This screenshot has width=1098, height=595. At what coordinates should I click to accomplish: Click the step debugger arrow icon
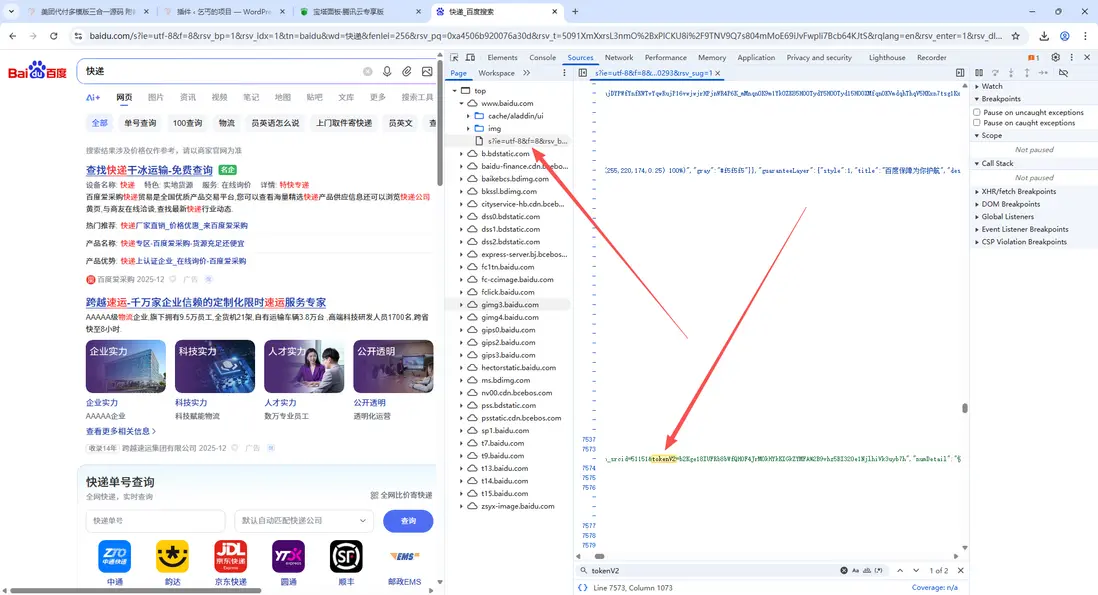point(1043,73)
